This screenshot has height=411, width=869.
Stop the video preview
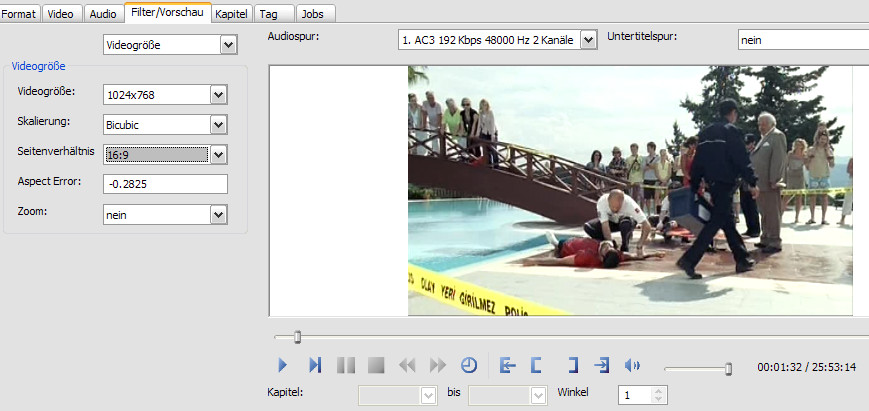[376, 365]
